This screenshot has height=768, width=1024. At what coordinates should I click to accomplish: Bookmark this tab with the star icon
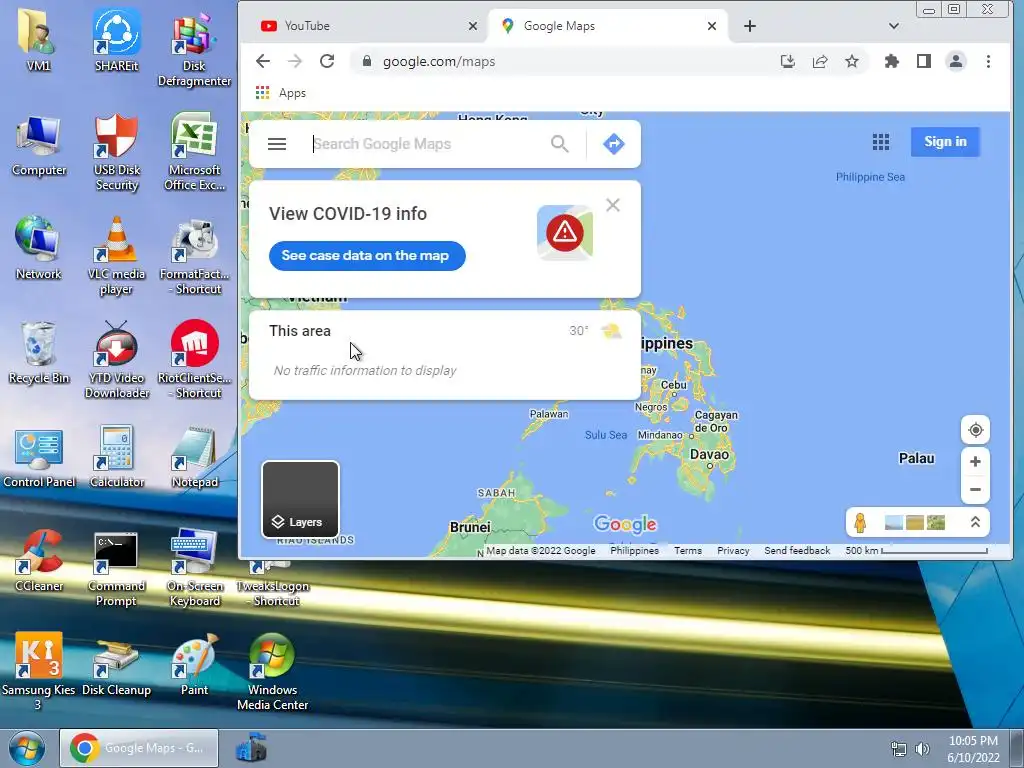point(852,61)
